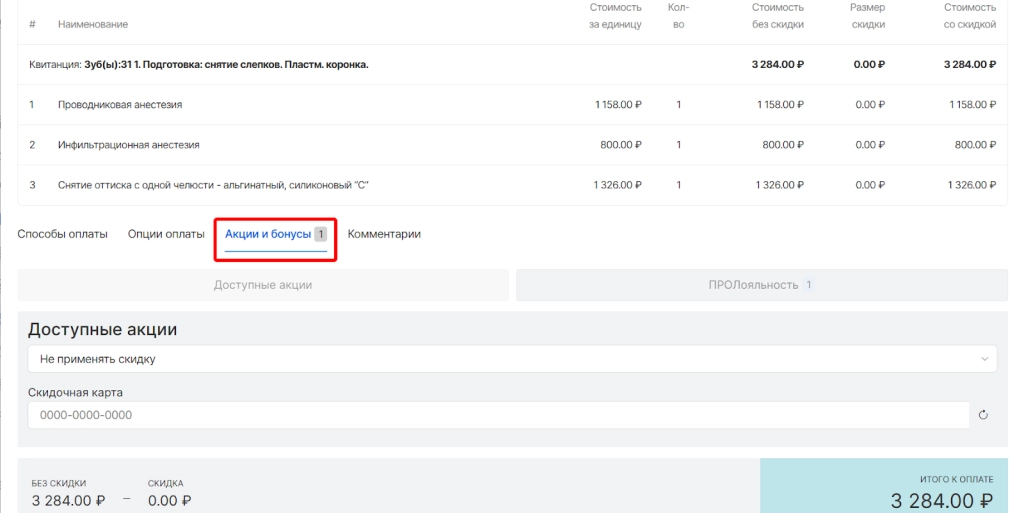Click the badge on ПРОЛояльность button
The image size is (1024, 513).
click(808, 285)
